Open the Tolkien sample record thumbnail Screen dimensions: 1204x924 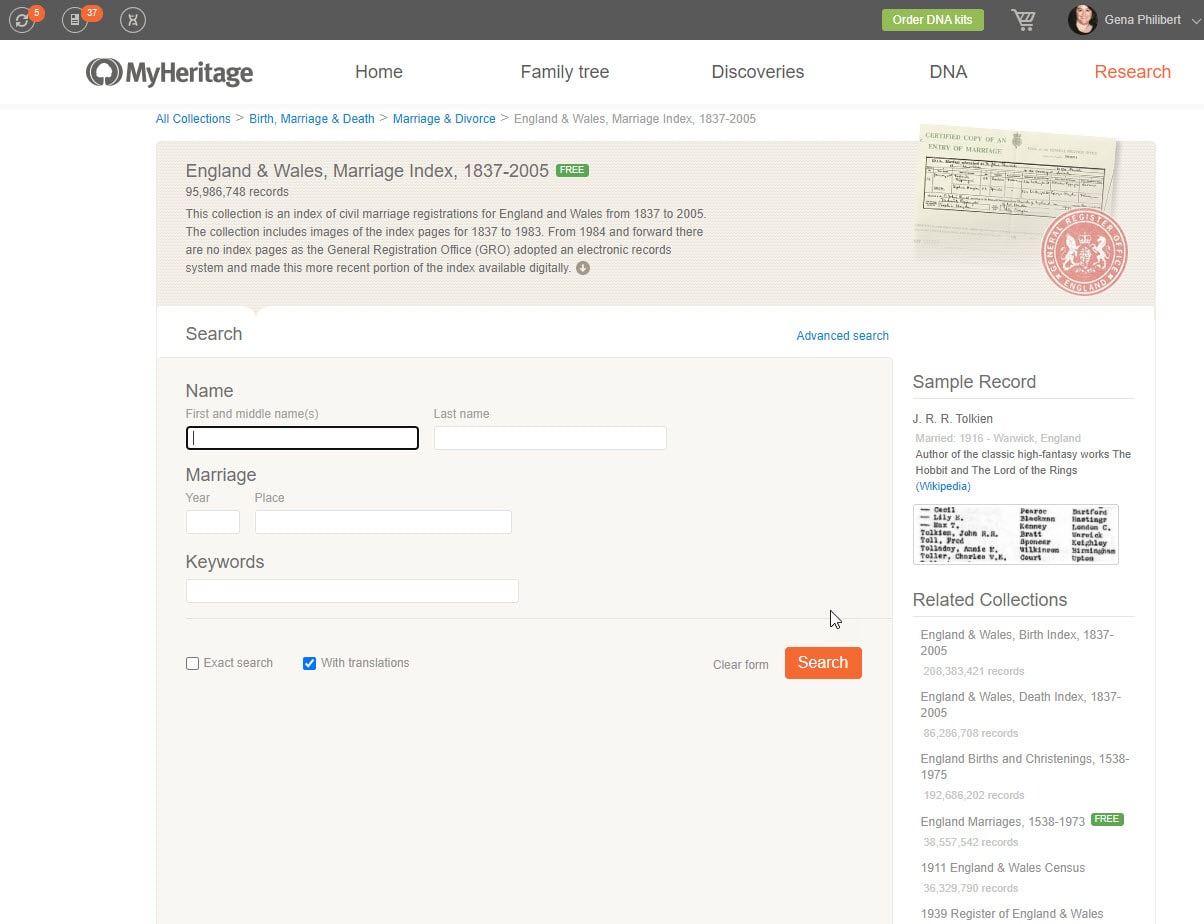[x=1015, y=534]
